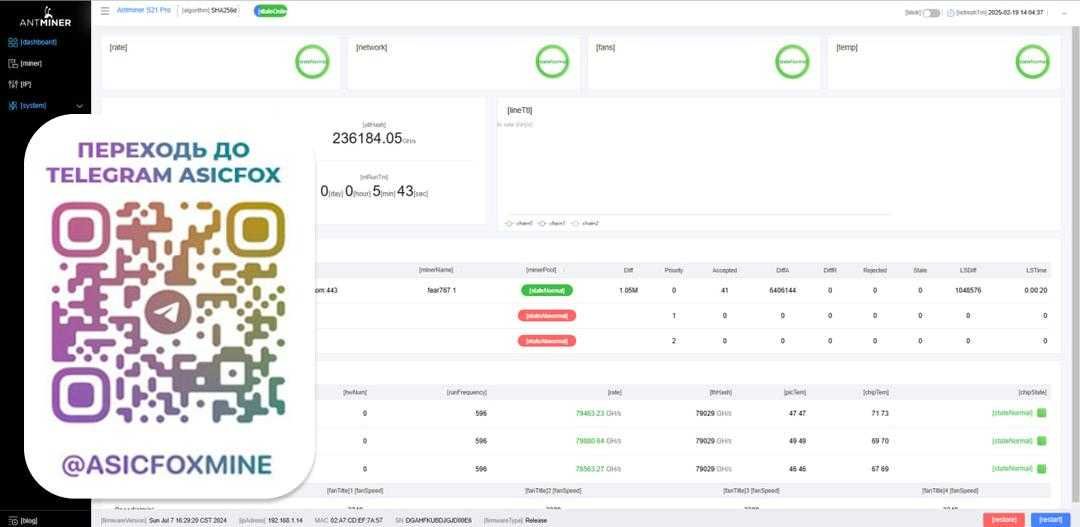Click the rate value 78563.27 GH/s
Image resolution: width=1080 pixels, height=527 pixels.
598,469
